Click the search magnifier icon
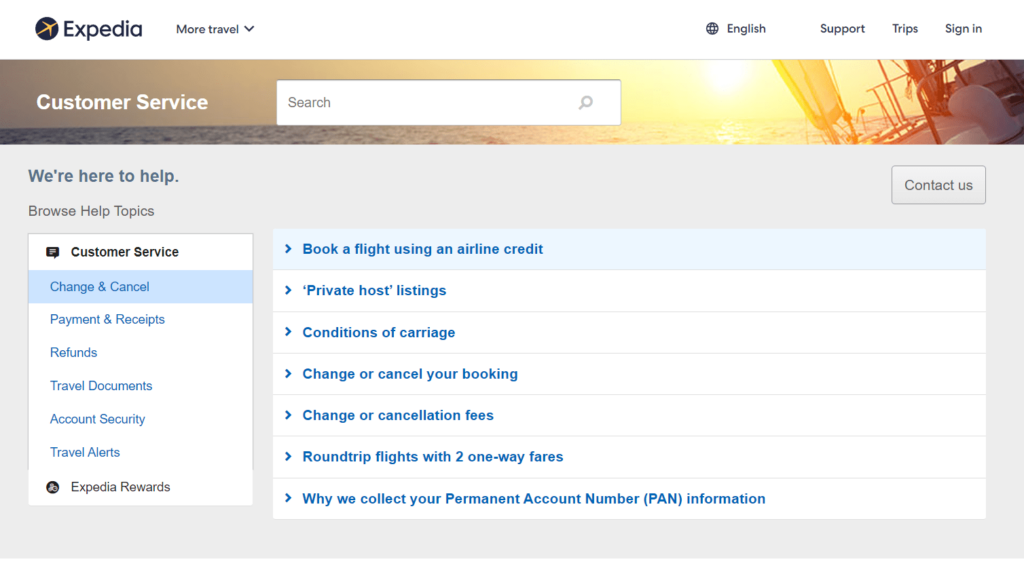Viewport: 1024px width, 568px height. click(586, 102)
